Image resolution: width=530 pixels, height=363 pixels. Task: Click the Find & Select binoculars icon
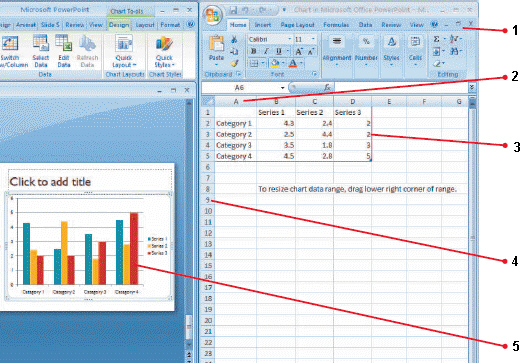tap(454, 52)
